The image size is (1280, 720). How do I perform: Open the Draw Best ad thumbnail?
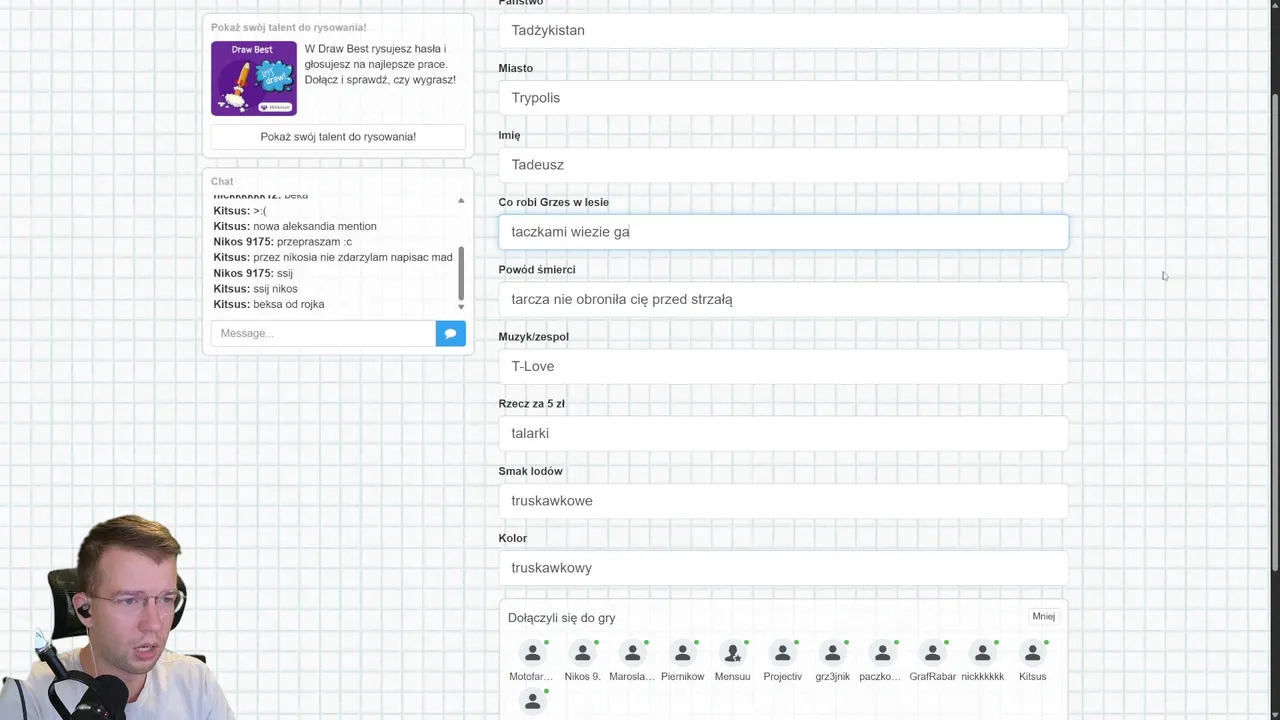pyautogui.click(x=254, y=78)
